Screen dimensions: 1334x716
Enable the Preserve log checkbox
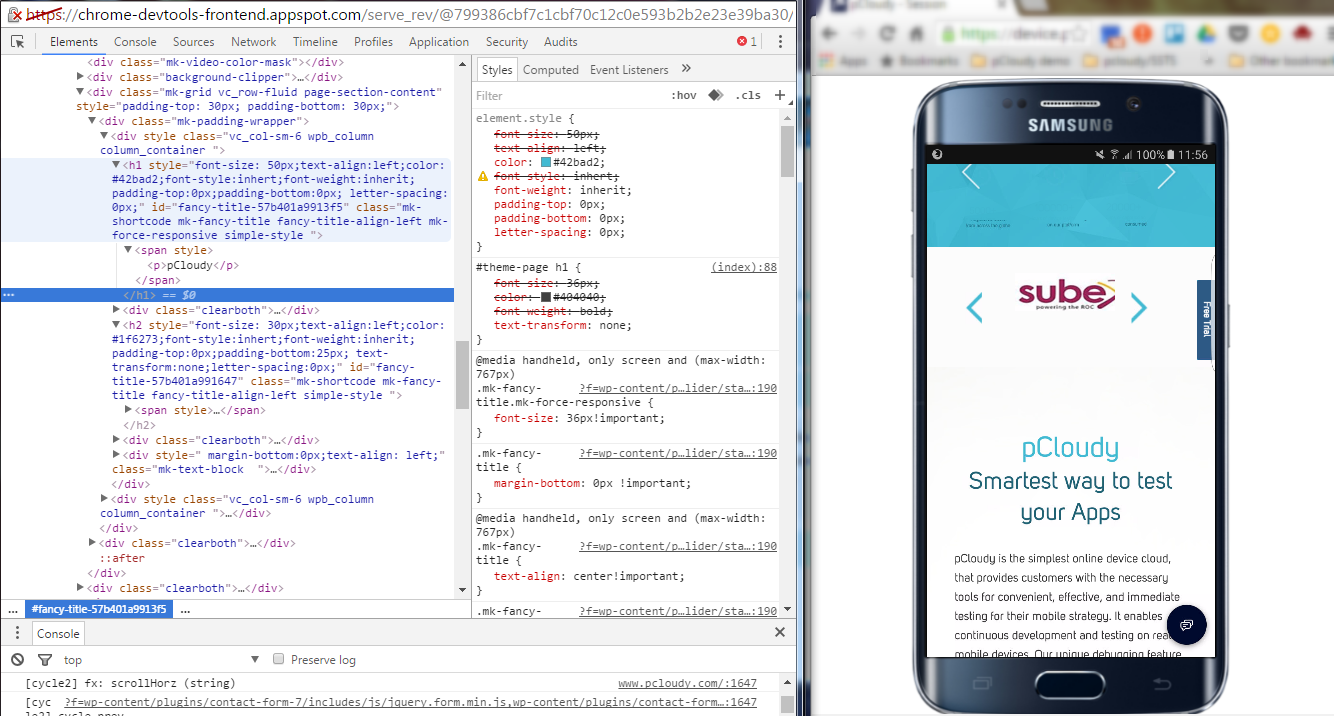[x=280, y=659]
